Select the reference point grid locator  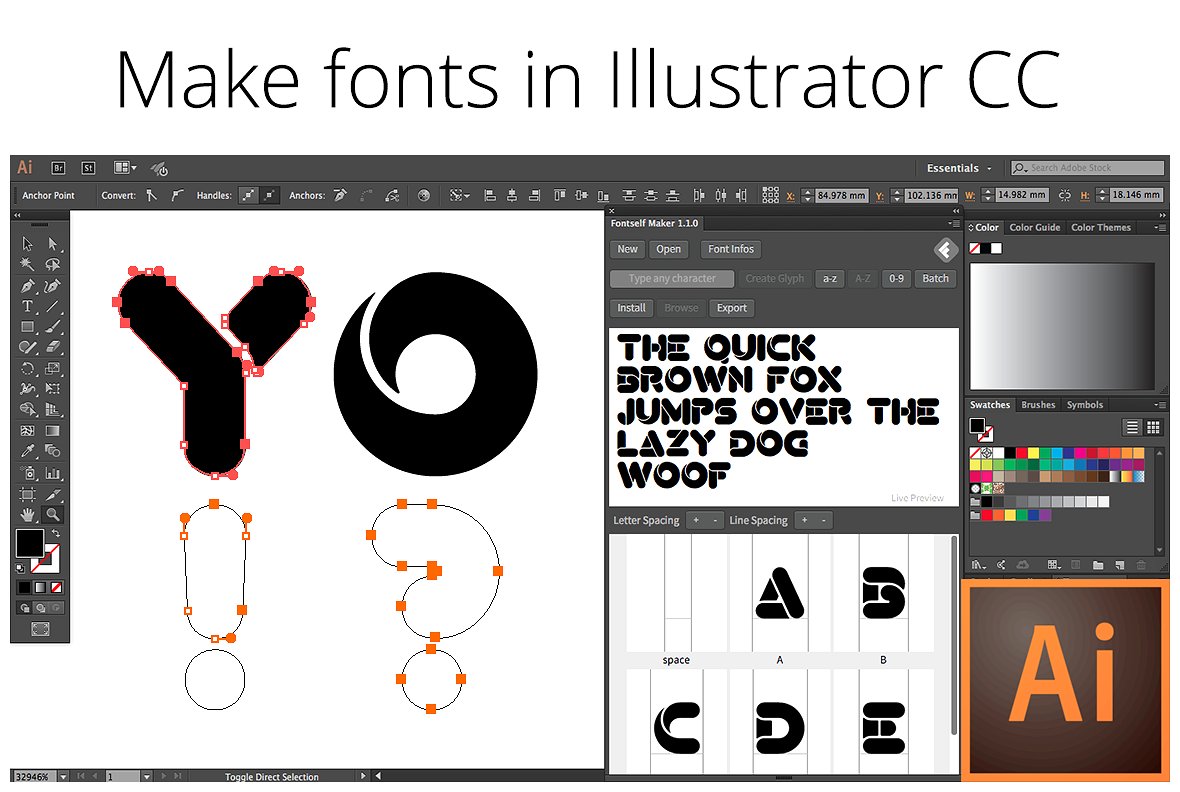771,196
